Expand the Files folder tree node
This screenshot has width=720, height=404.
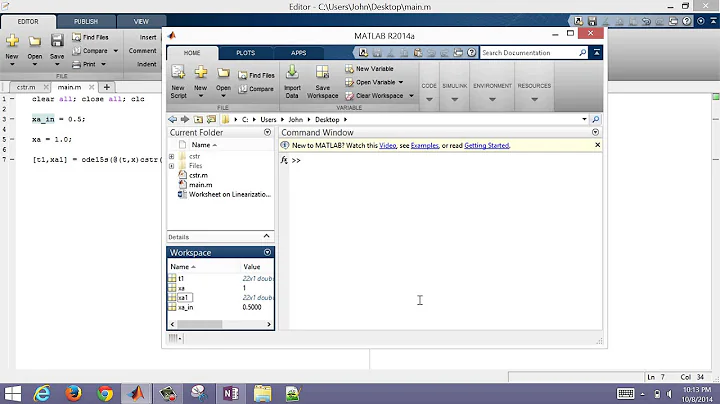(172, 166)
